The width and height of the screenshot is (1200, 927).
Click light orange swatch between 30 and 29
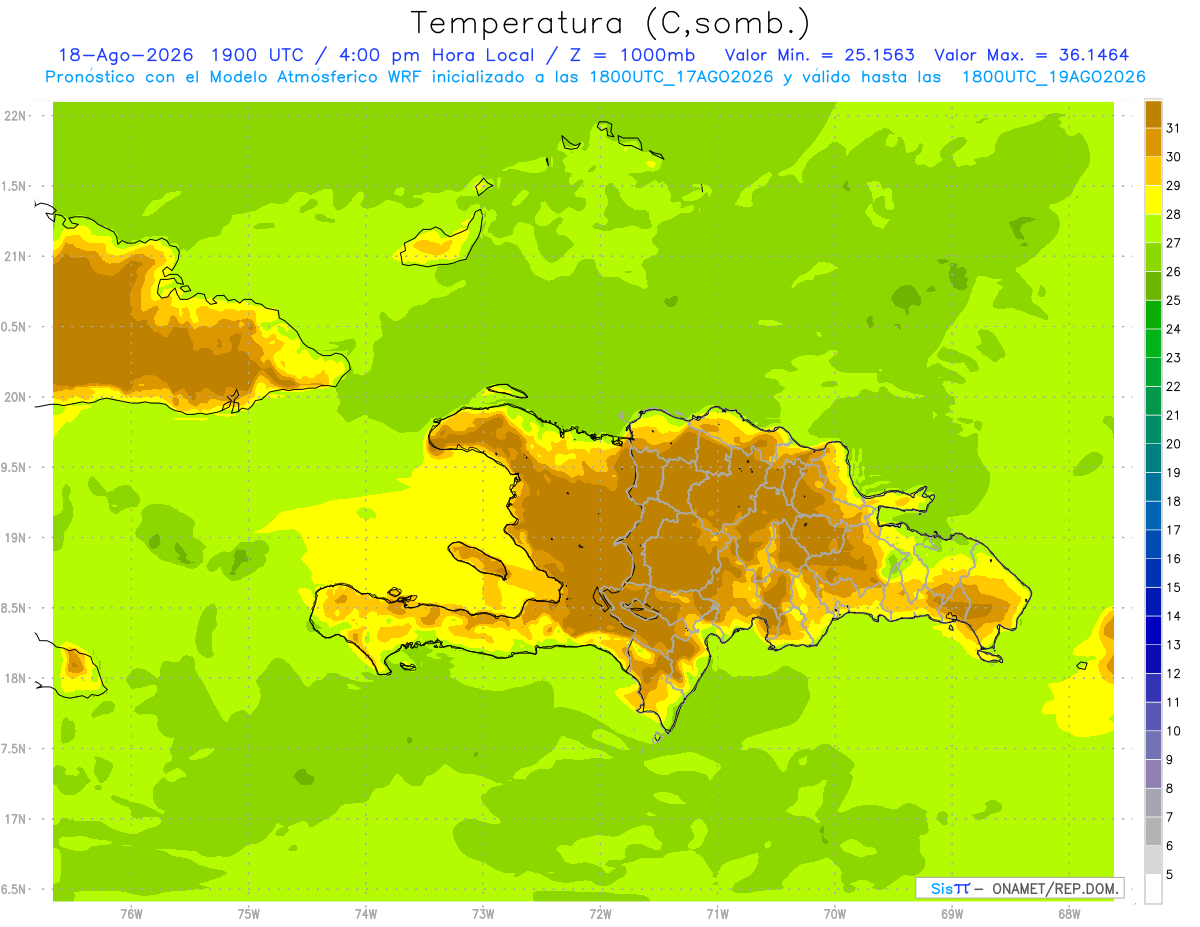[x=1153, y=171]
